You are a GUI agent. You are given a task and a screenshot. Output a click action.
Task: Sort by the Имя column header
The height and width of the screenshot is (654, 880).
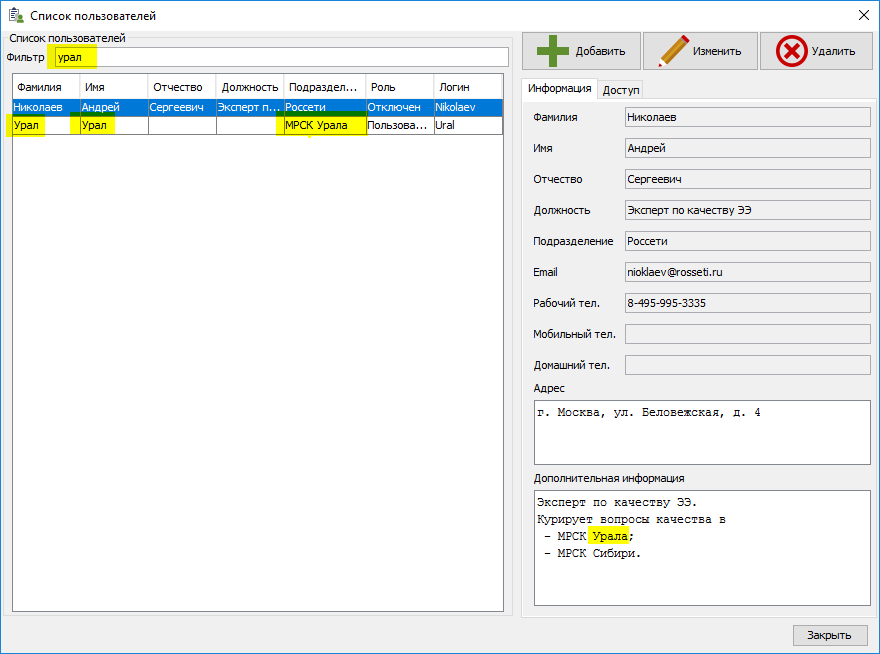click(x=114, y=88)
